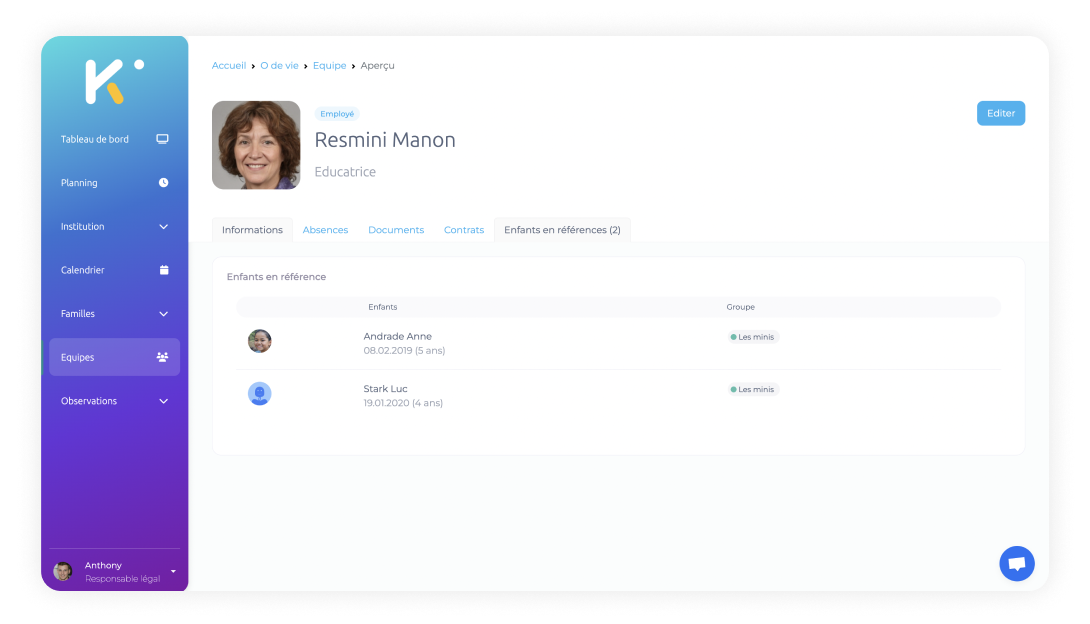Switch to the Absences tab
The width and height of the screenshot is (1090, 624).
[x=325, y=230]
